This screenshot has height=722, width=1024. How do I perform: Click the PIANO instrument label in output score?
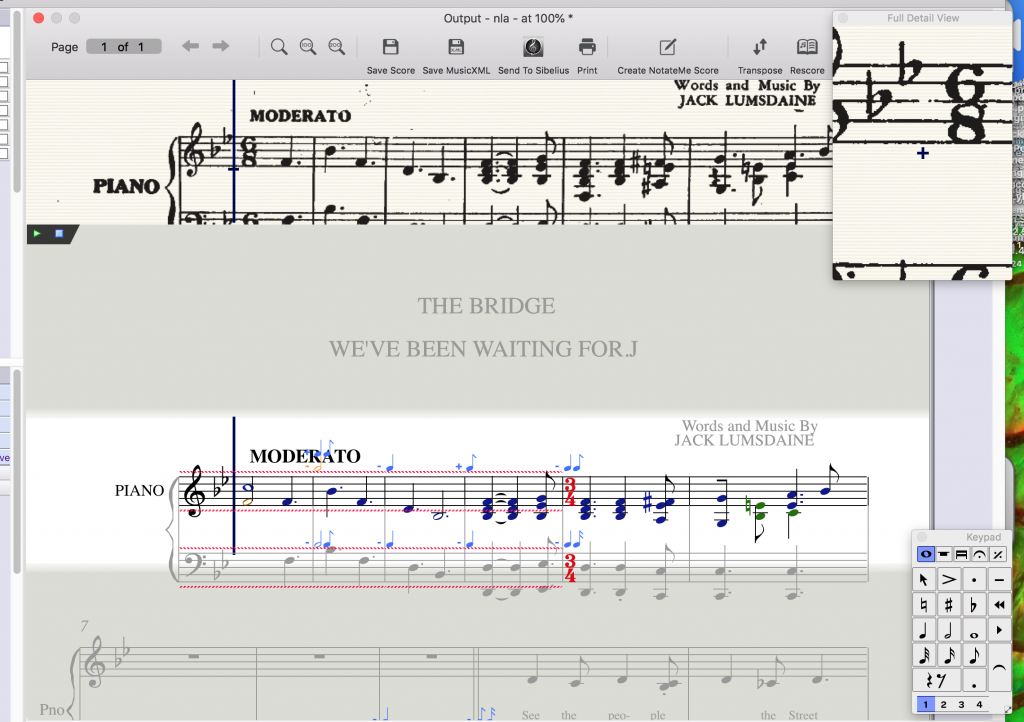pos(139,490)
